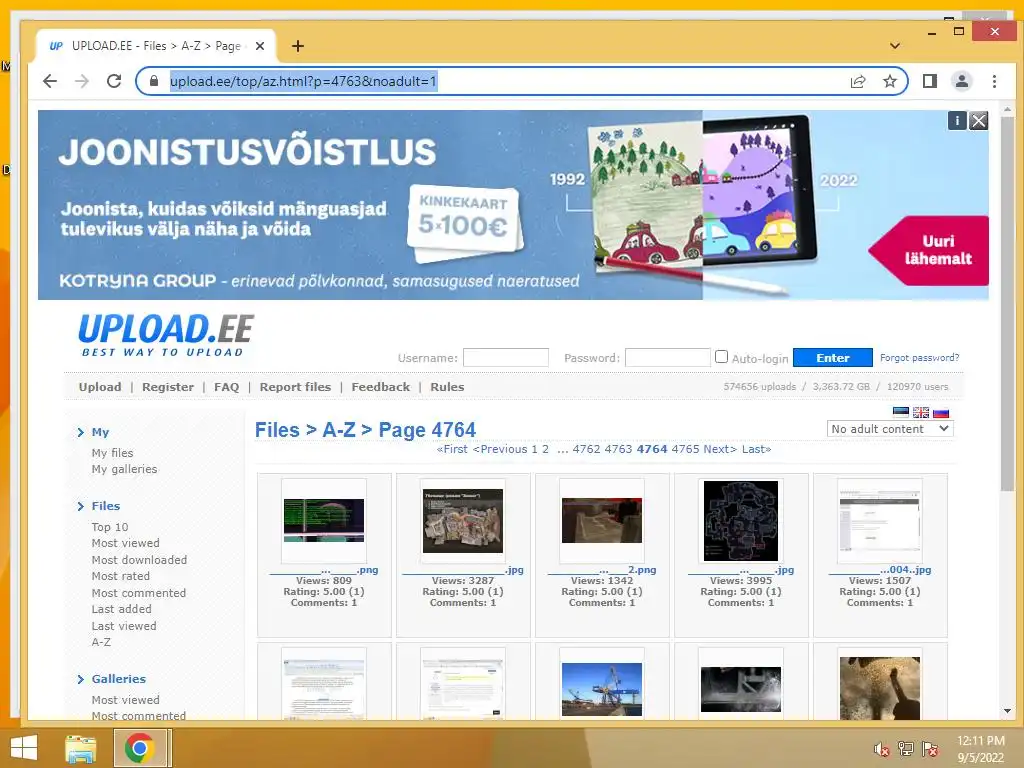1024x768 pixels.
Task: Switch language to Estonian flag
Action: click(901, 412)
